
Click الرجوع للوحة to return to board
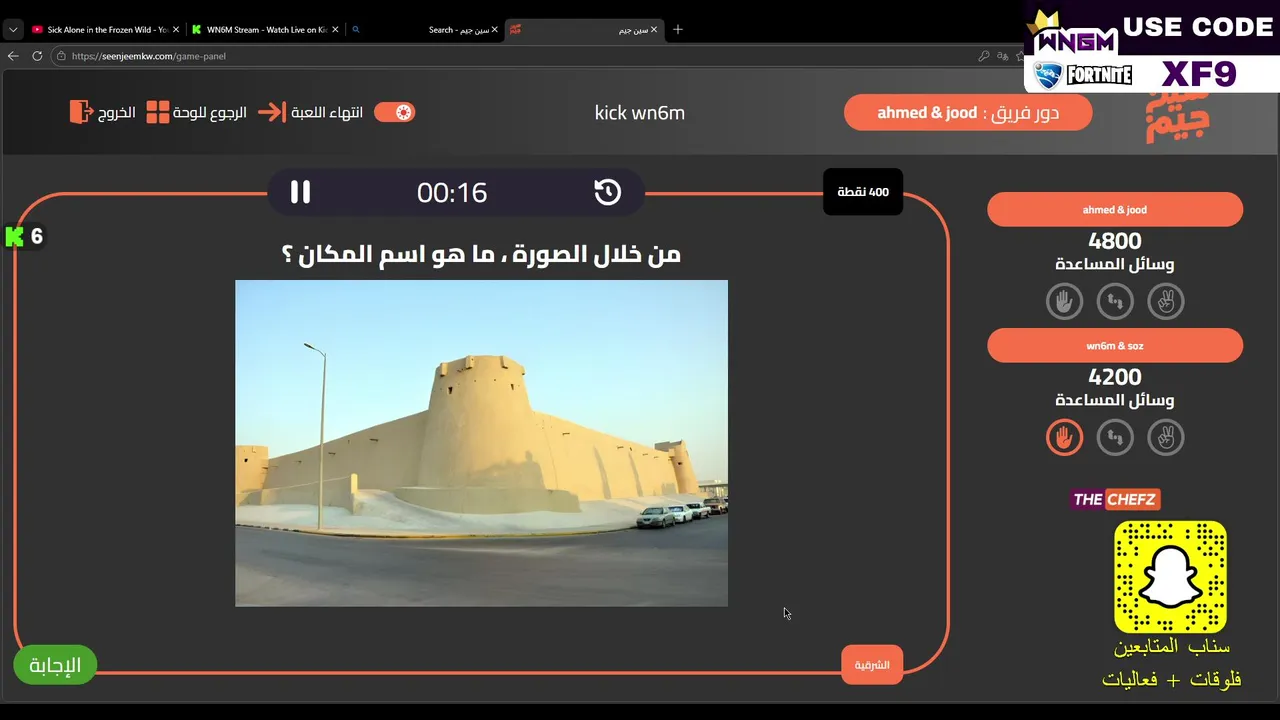[x=210, y=112]
